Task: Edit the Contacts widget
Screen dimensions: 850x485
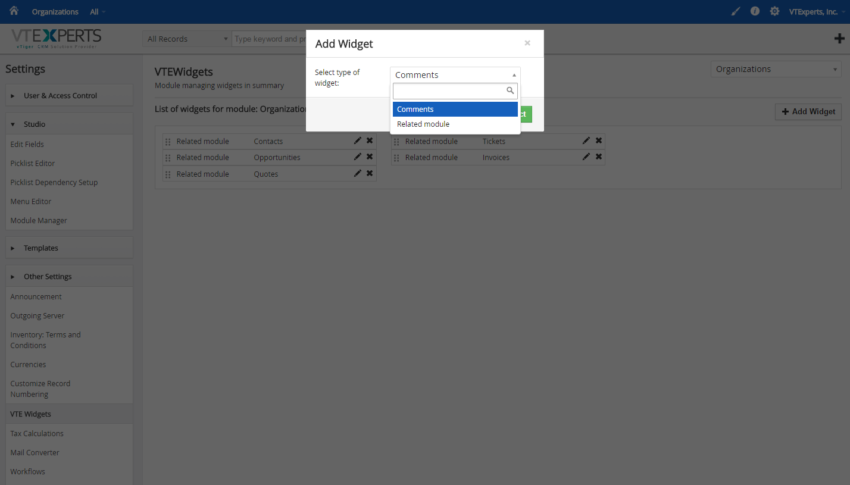Action: click(357, 140)
